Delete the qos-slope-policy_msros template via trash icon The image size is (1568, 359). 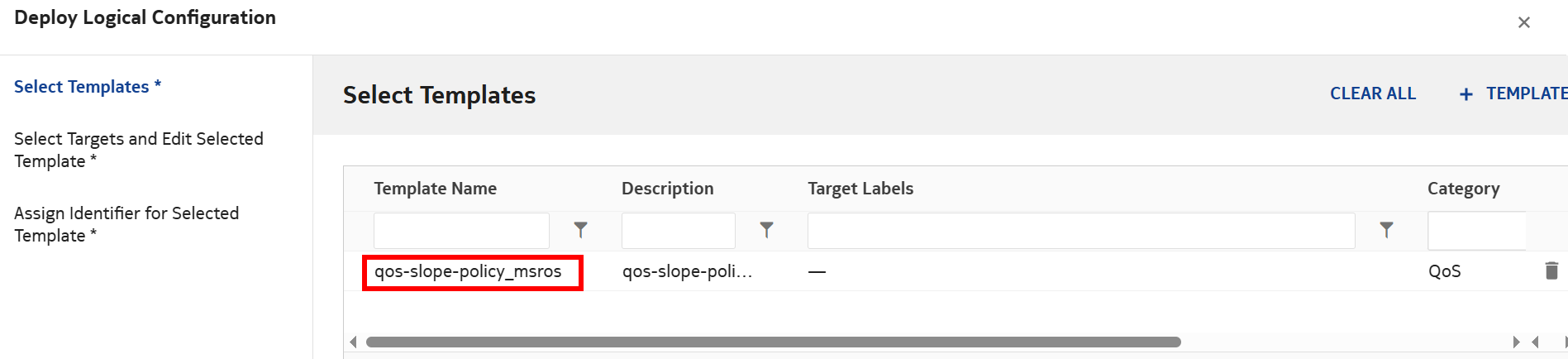pyautogui.click(x=1551, y=270)
